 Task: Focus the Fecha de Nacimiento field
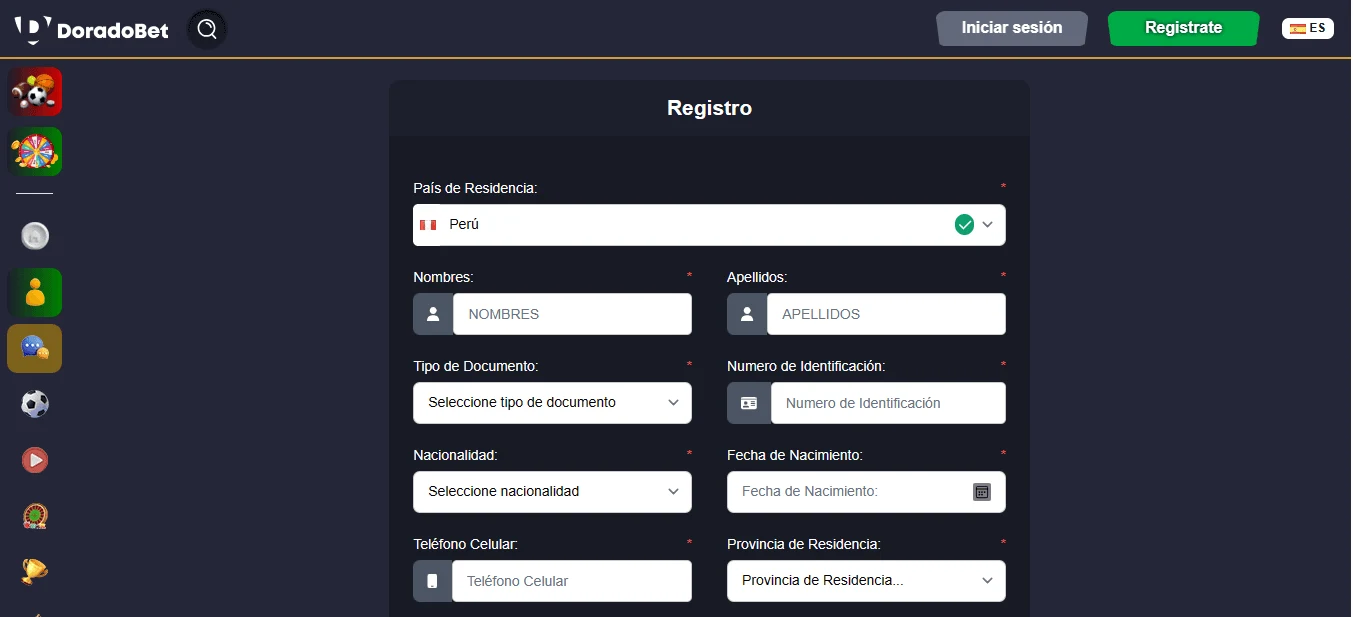pyautogui.click(x=866, y=492)
